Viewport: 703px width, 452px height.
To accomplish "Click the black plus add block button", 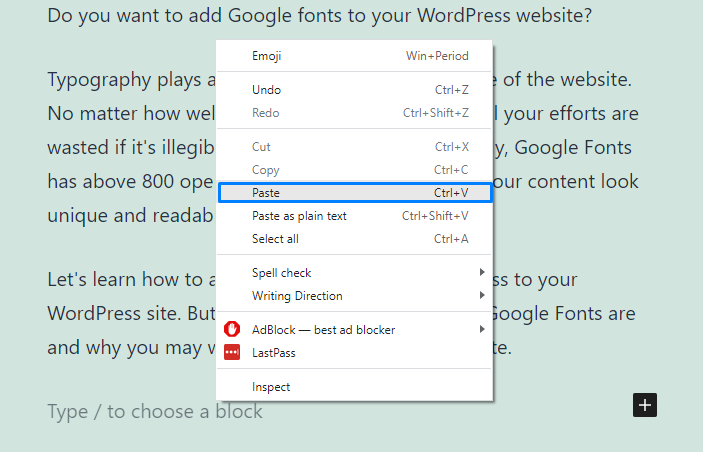I will (645, 405).
